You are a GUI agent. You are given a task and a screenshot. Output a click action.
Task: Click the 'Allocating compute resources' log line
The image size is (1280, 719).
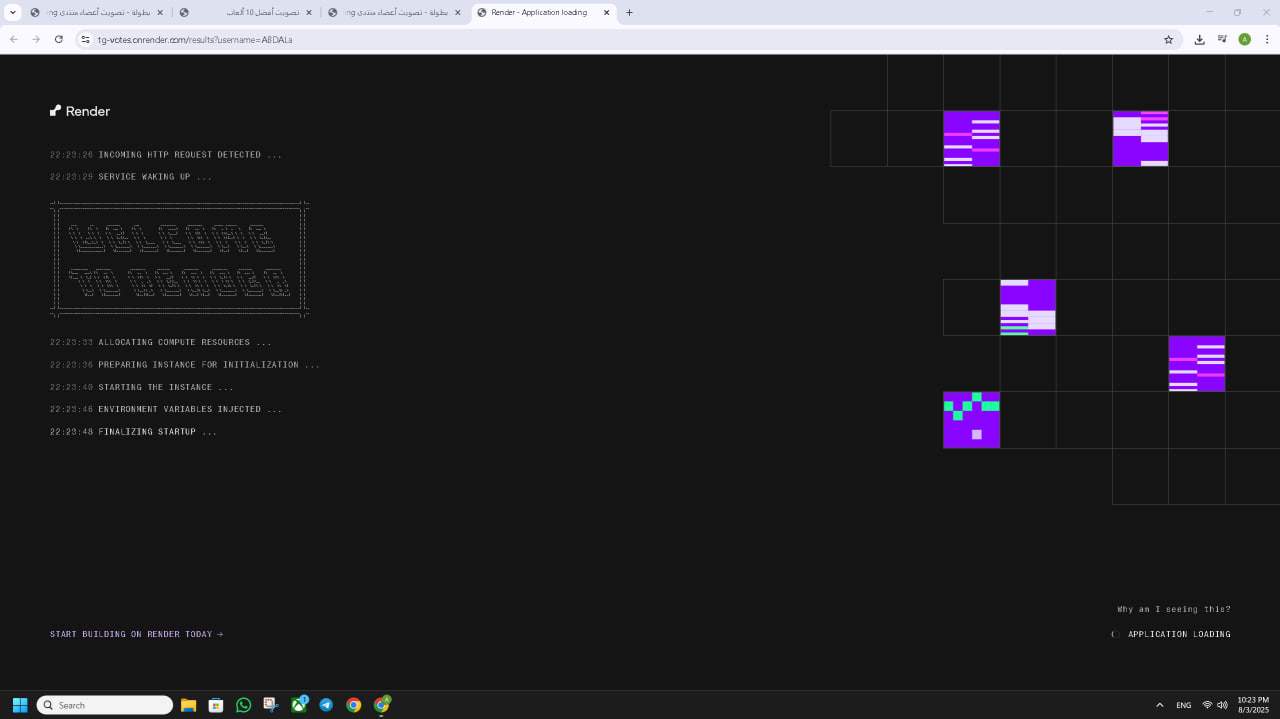coord(161,342)
